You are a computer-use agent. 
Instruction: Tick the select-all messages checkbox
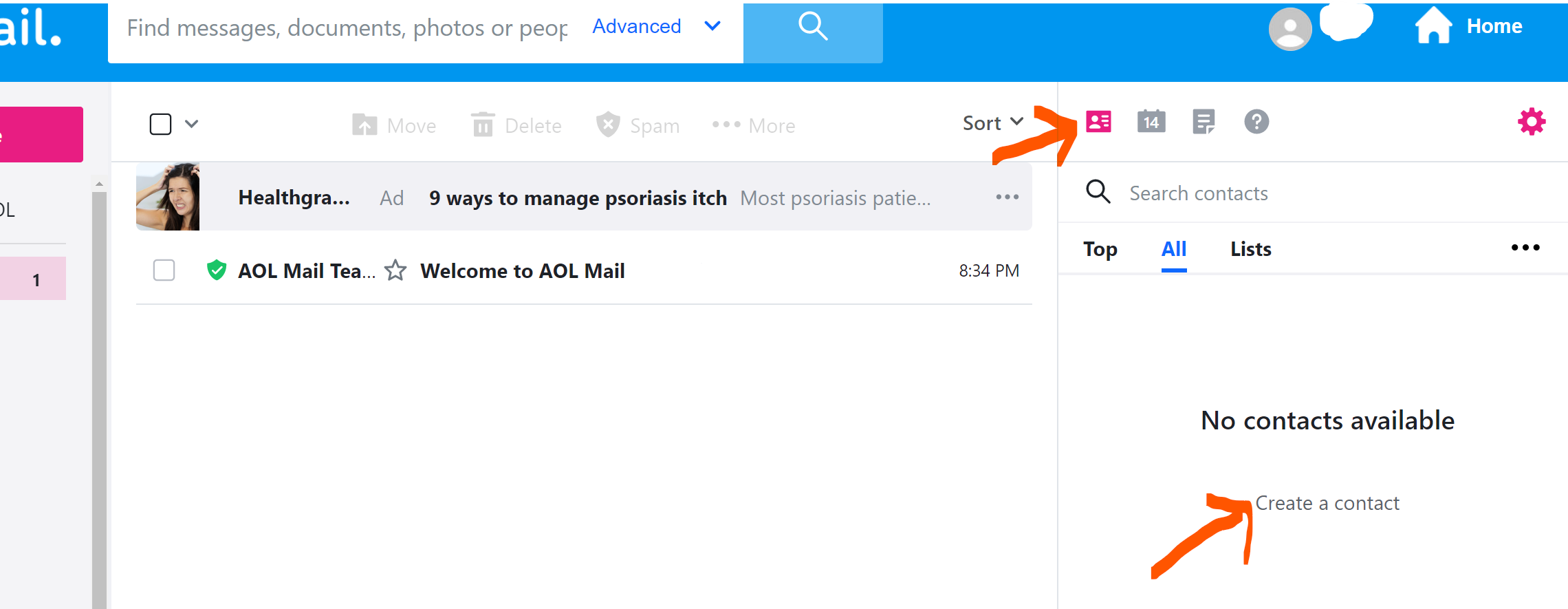coord(160,125)
